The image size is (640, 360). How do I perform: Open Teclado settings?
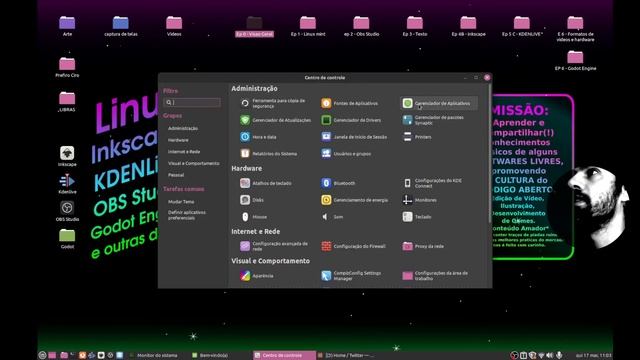click(417, 217)
